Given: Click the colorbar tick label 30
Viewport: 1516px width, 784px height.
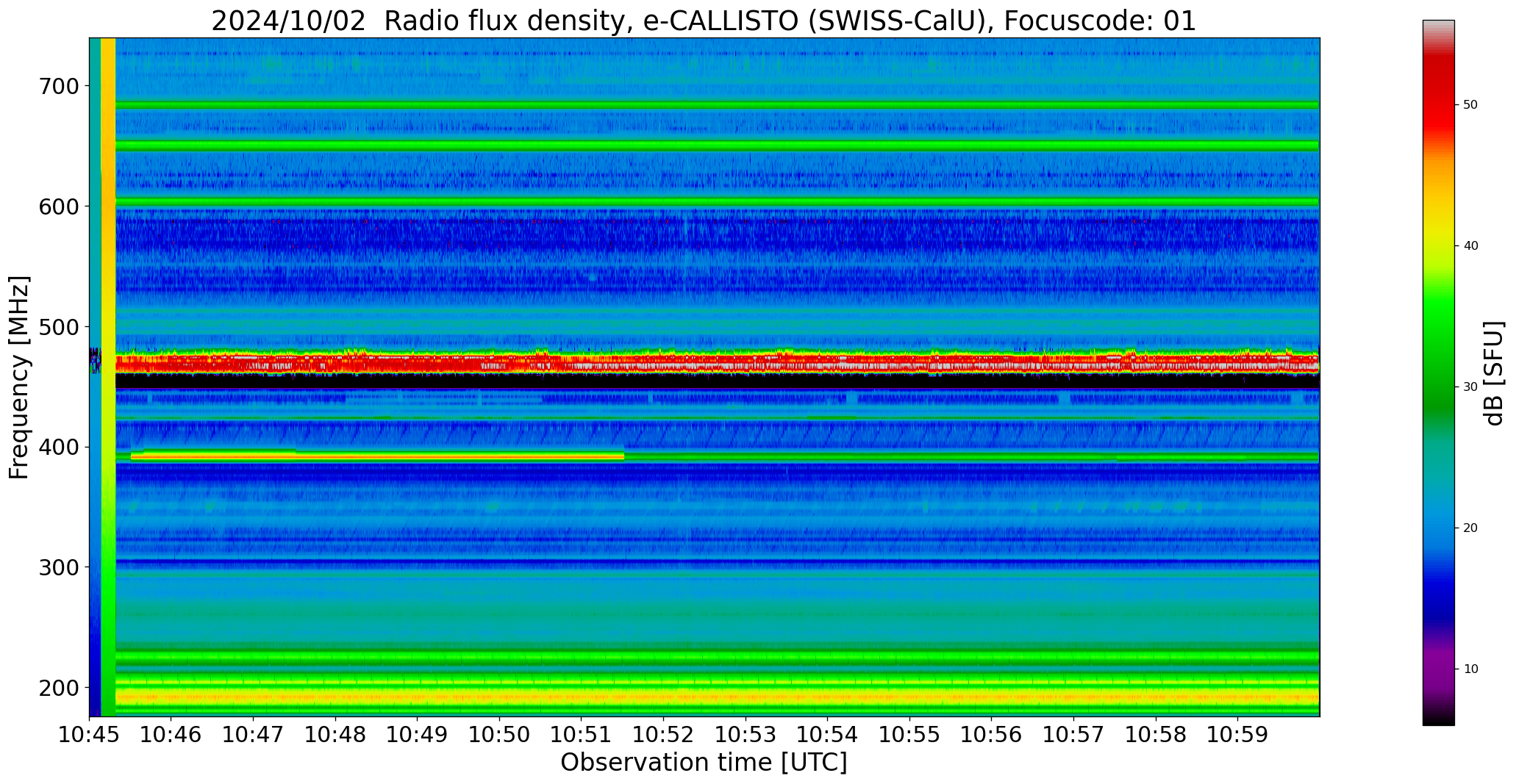Looking at the screenshot, I should coord(1470,387).
